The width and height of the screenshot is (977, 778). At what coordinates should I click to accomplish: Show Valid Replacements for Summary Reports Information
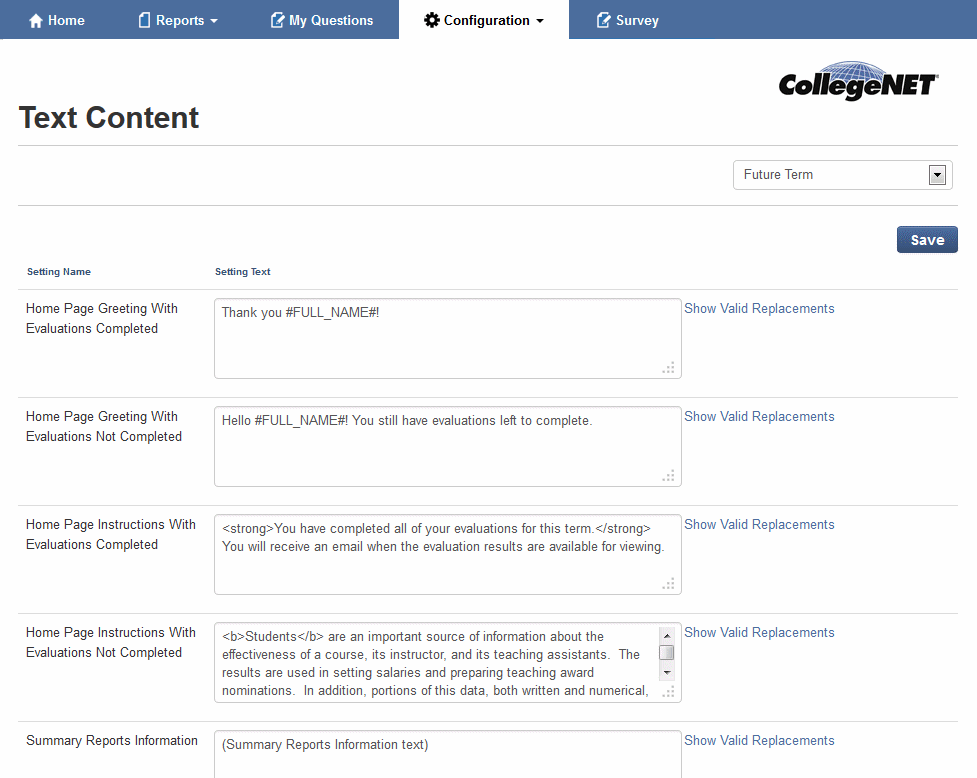[x=759, y=741]
